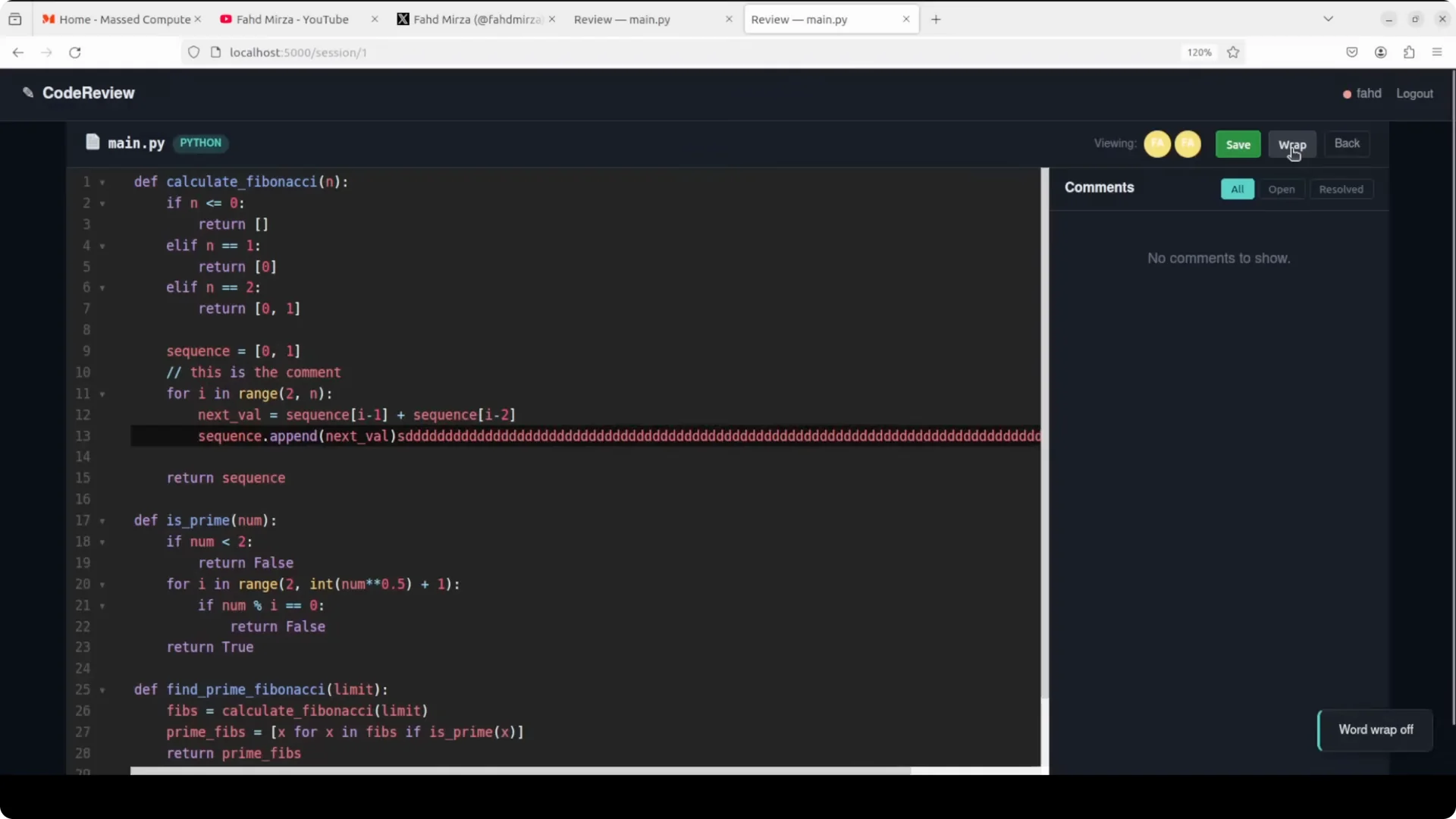Click line number 15 in the gutter
This screenshot has height=819, width=1456.
[x=83, y=479]
